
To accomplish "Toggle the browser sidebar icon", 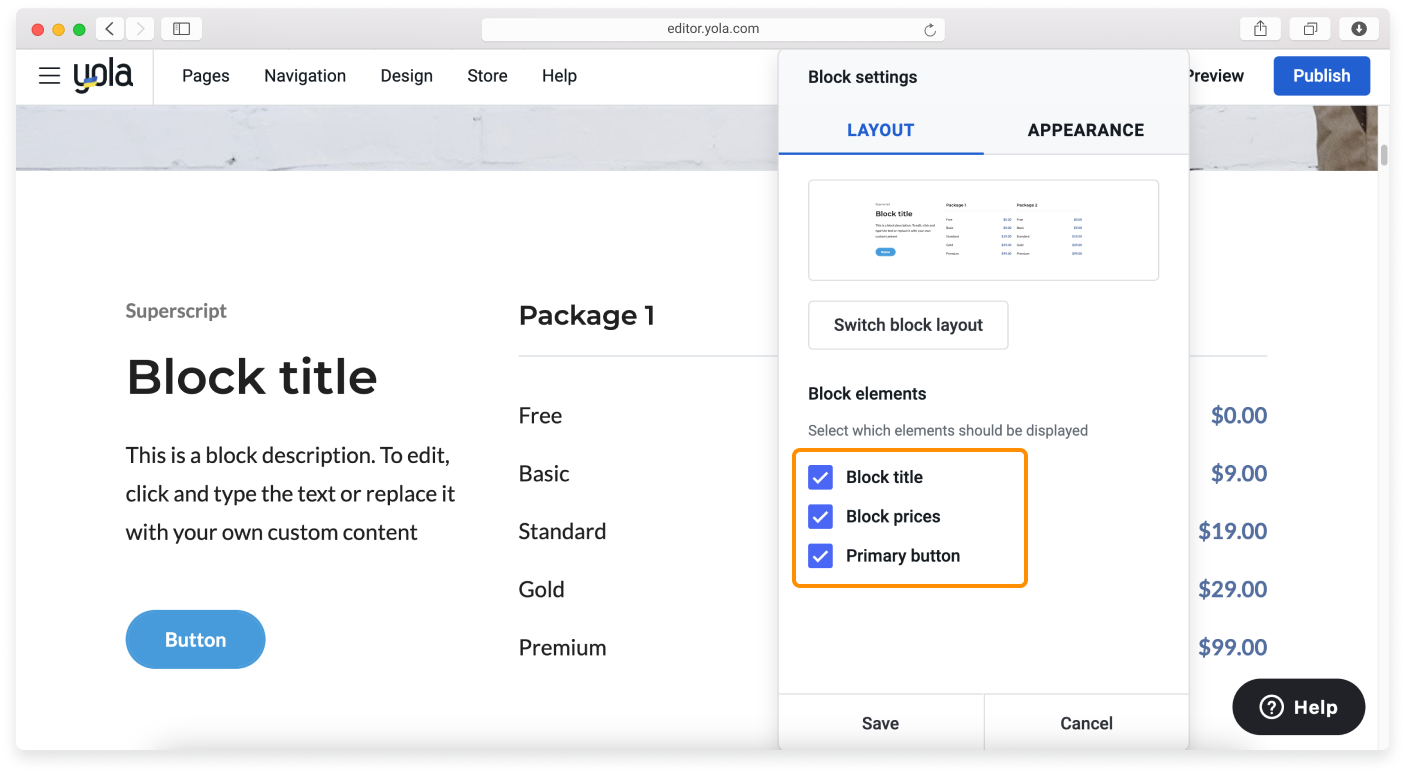I will [x=181, y=28].
